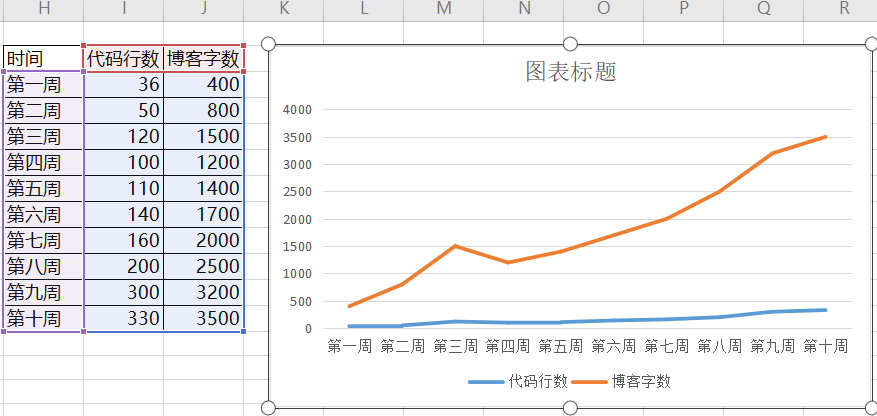The width and height of the screenshot is (877, 416).
Task: Click the cell containing 120
Action: coord(124,136)
